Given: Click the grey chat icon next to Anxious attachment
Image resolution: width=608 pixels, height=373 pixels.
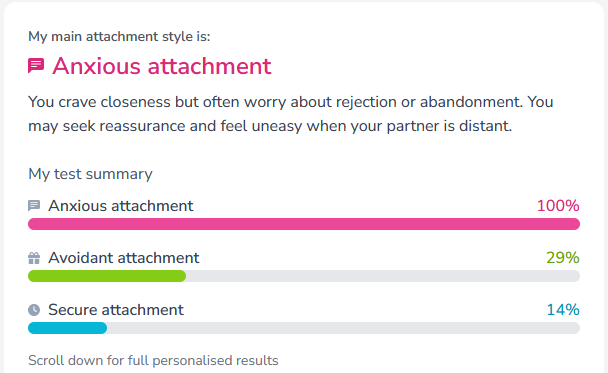Looking at the screenshot, I should [34, 205].
